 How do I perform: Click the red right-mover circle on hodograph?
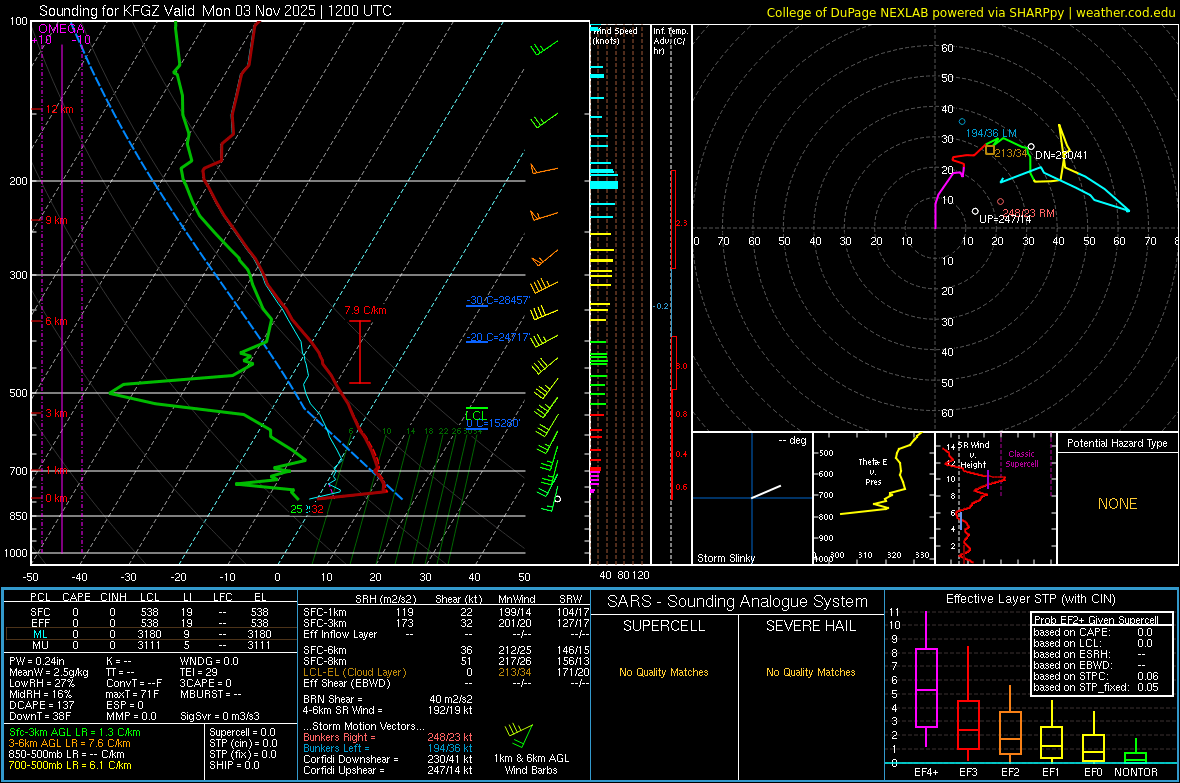tap(1000, 202)
